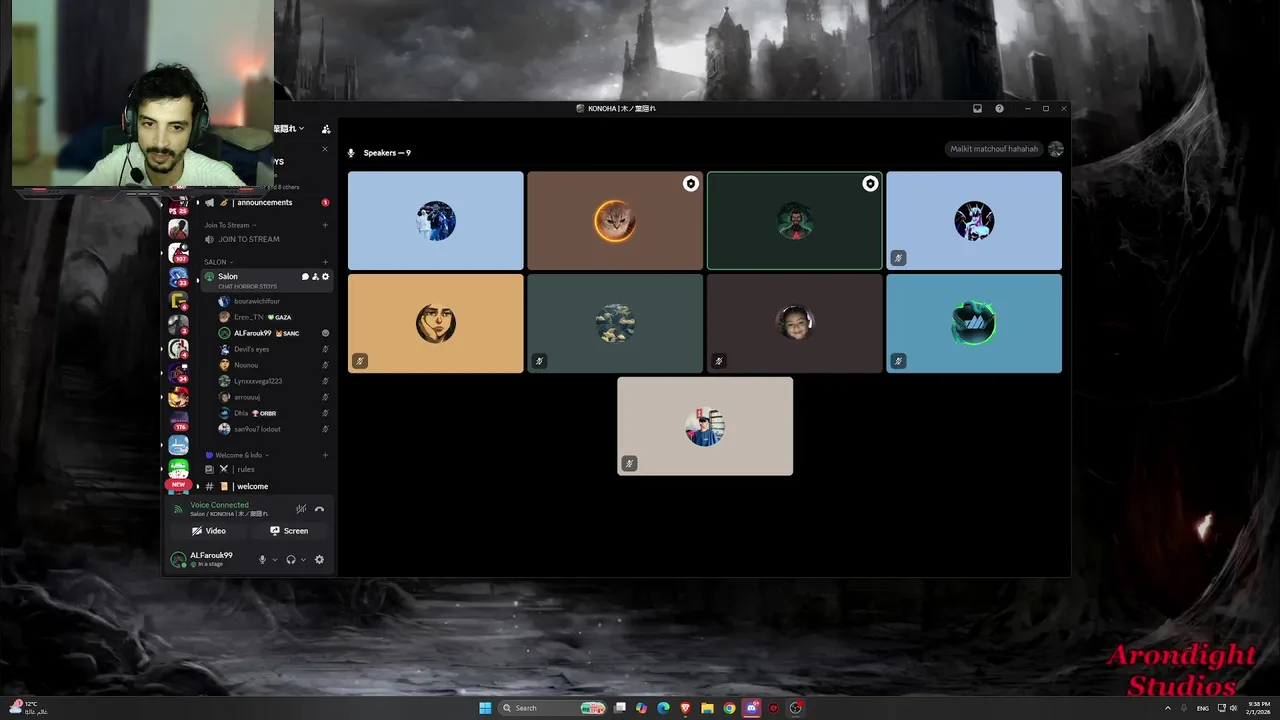Viewport: 1280px width, 720px height.
Task: Select speaker tile with cat avatar
Action: [615, 220]
